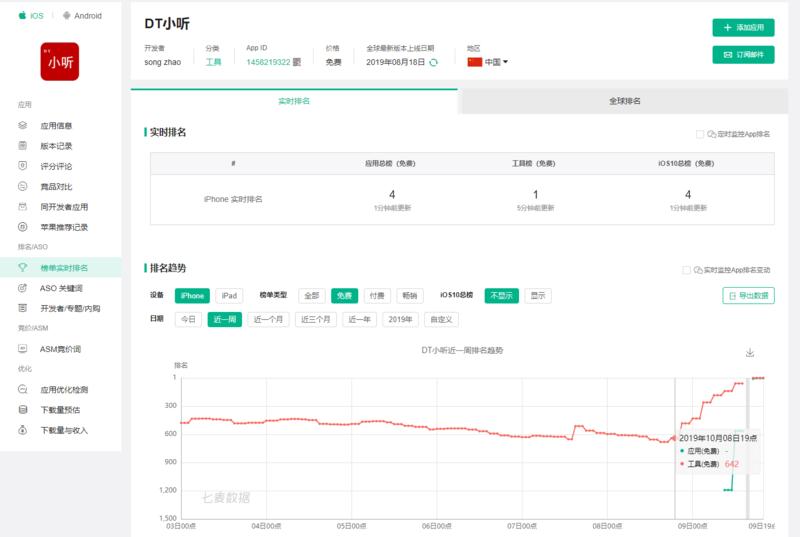Screen dimensions: 800x537
Task: Enable 实时监控App排名变动 checkbox
Action: click(x=686, y=270)
